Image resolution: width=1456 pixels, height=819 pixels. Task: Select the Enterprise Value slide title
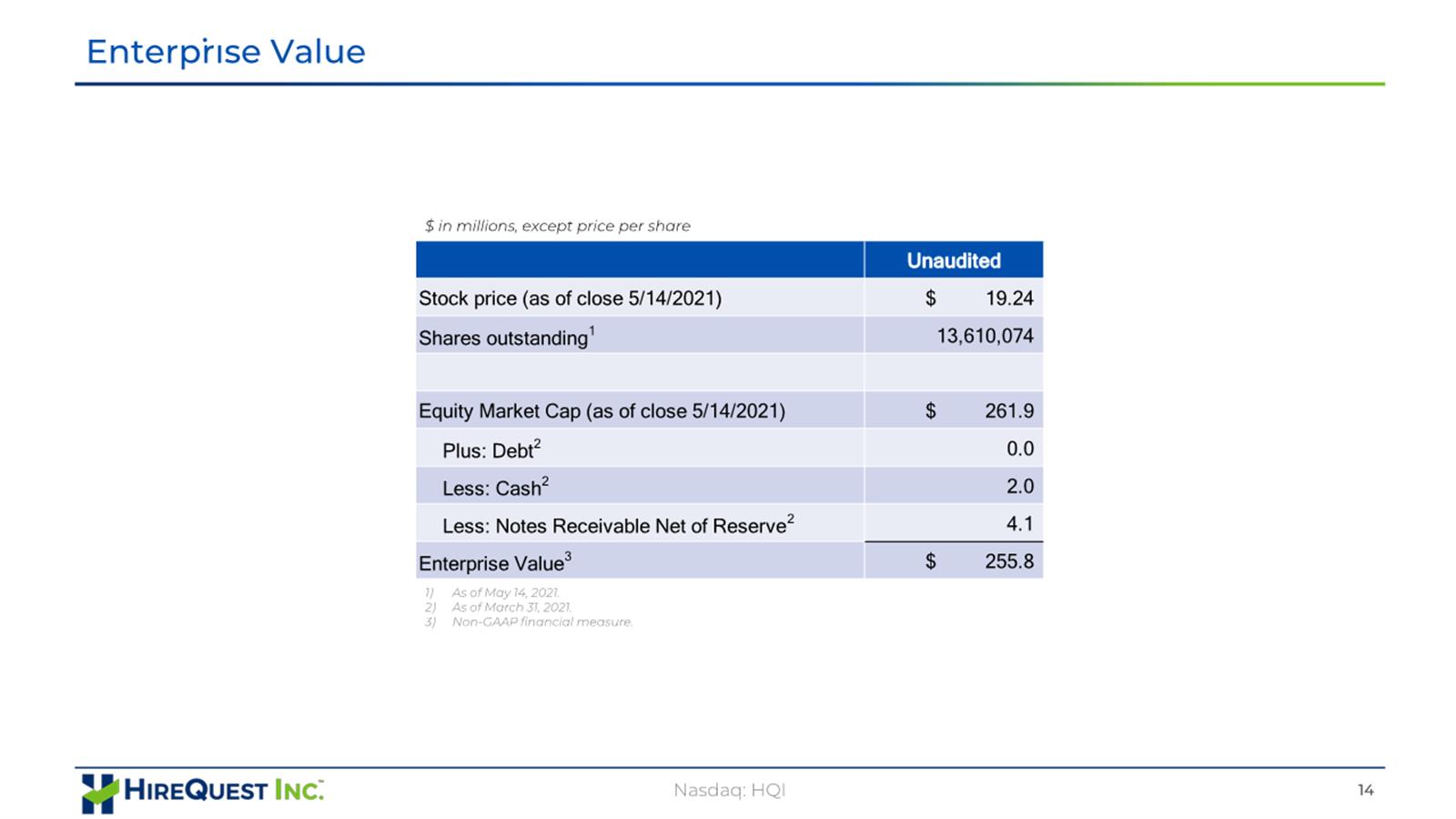tap(226, 53)
